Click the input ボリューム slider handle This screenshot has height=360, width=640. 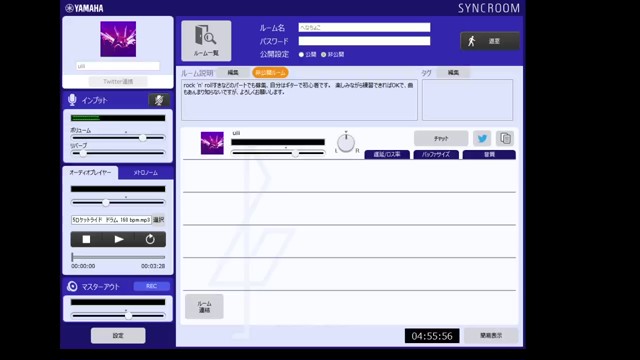click(x=142, y=138)
